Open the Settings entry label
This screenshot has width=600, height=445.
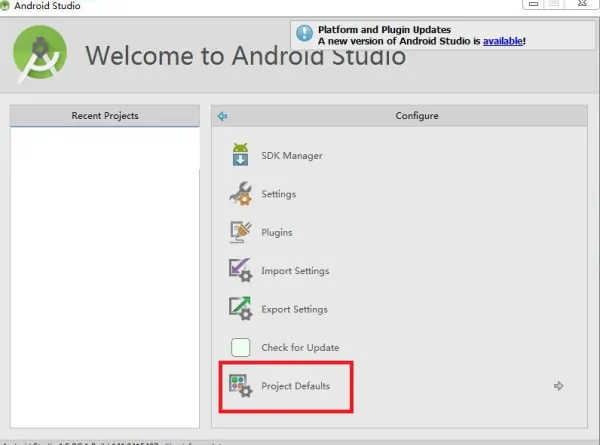[x=279, y=194]
